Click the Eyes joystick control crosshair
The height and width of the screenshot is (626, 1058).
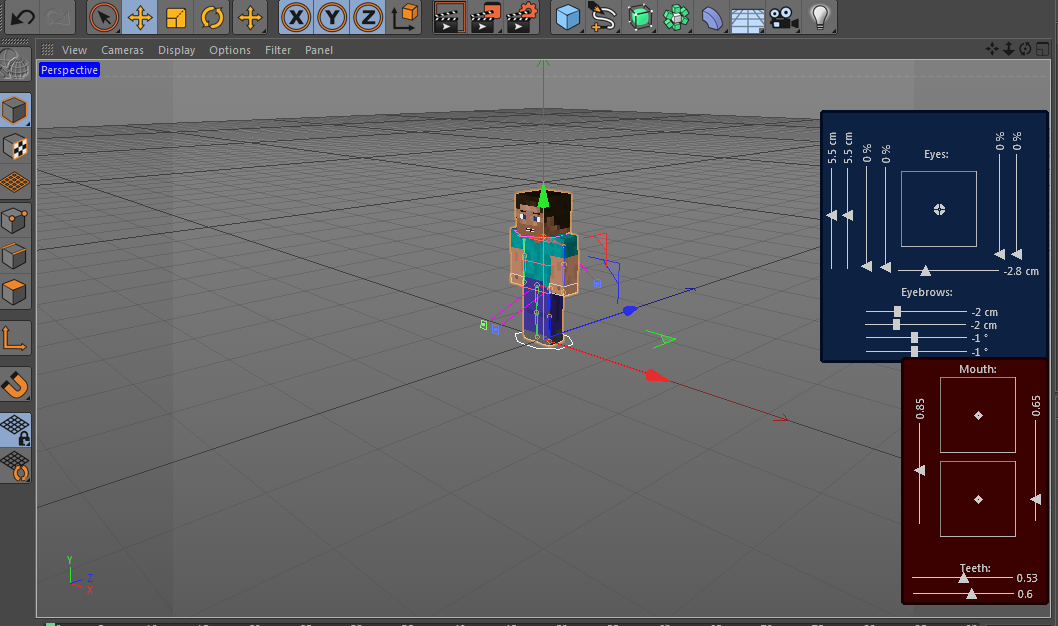coord(939,210)
